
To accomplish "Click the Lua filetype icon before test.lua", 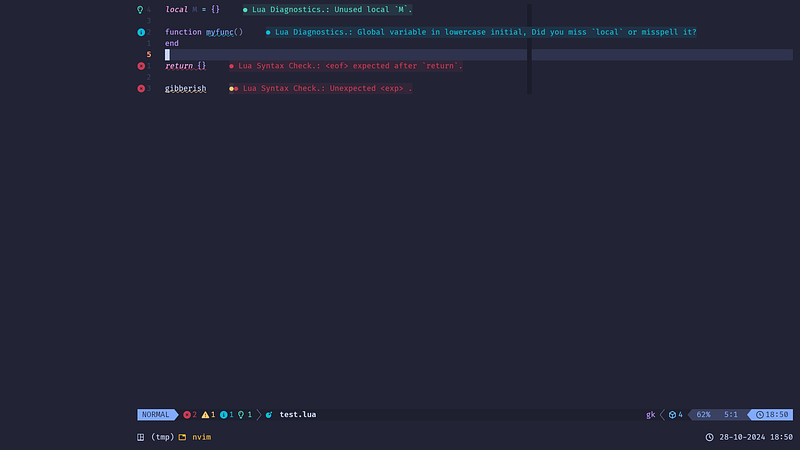I will 269,415.
